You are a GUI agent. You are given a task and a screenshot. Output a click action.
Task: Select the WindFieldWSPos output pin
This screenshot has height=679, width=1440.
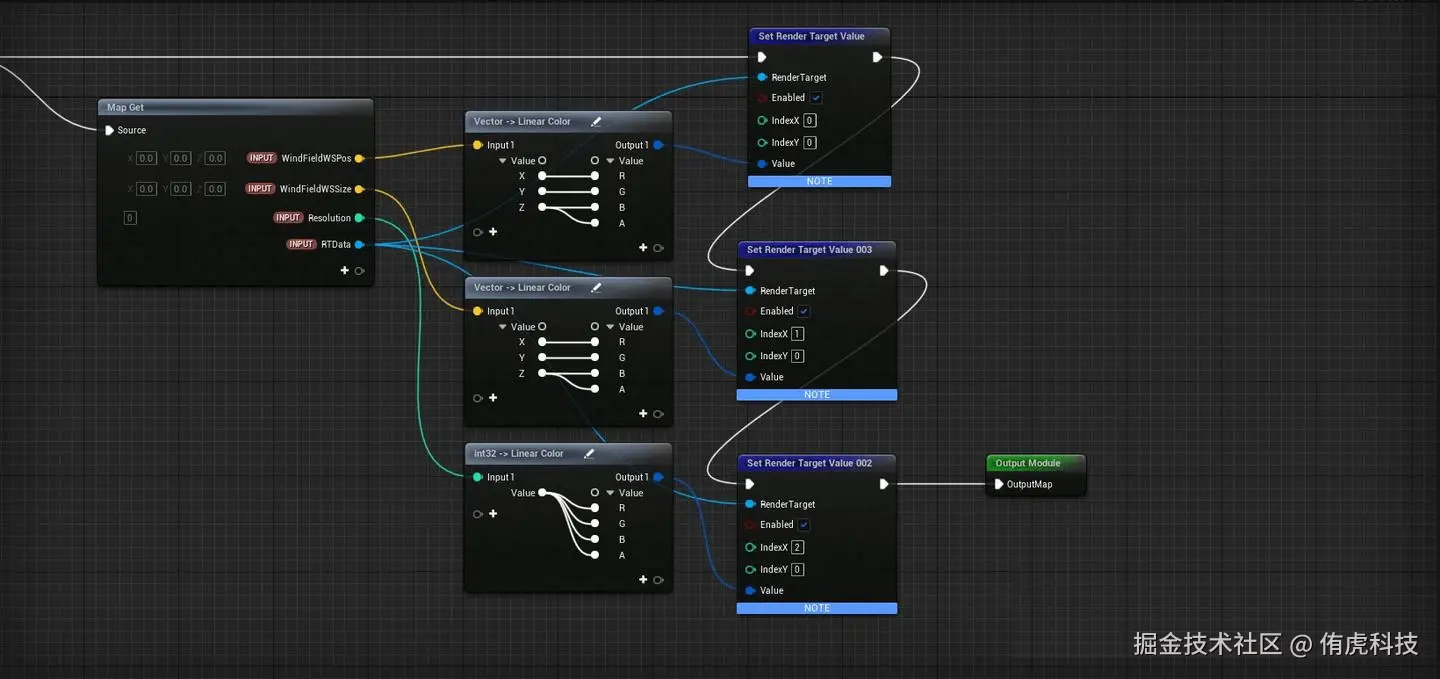coord(359,158)
